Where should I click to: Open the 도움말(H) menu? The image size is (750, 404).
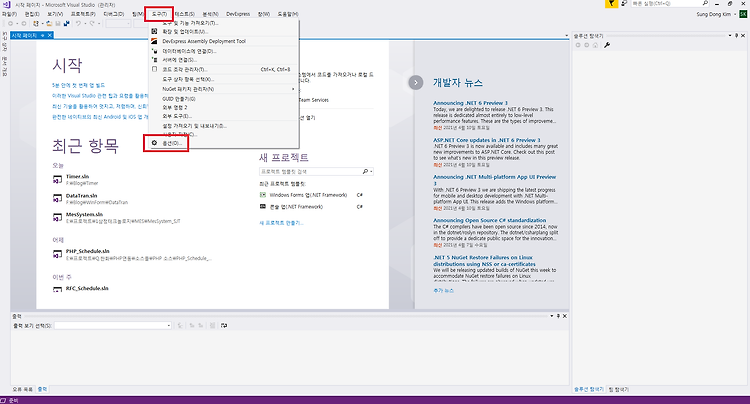(288, 14)
